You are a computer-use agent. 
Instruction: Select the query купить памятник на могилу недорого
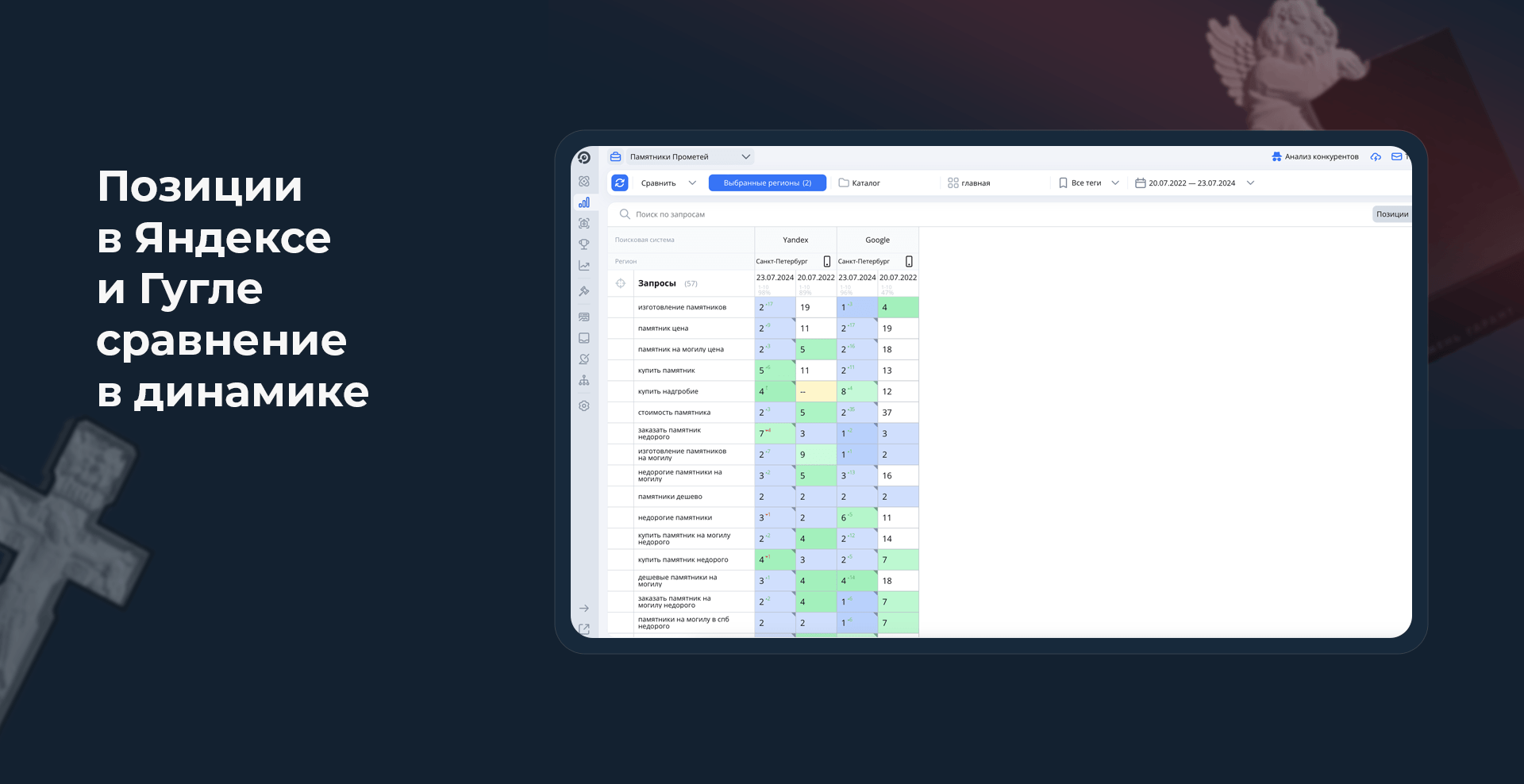coord(684,539)
